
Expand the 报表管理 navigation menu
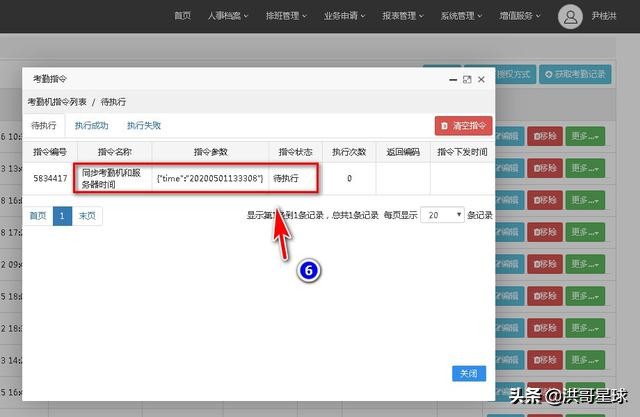[x=403, y=16]
